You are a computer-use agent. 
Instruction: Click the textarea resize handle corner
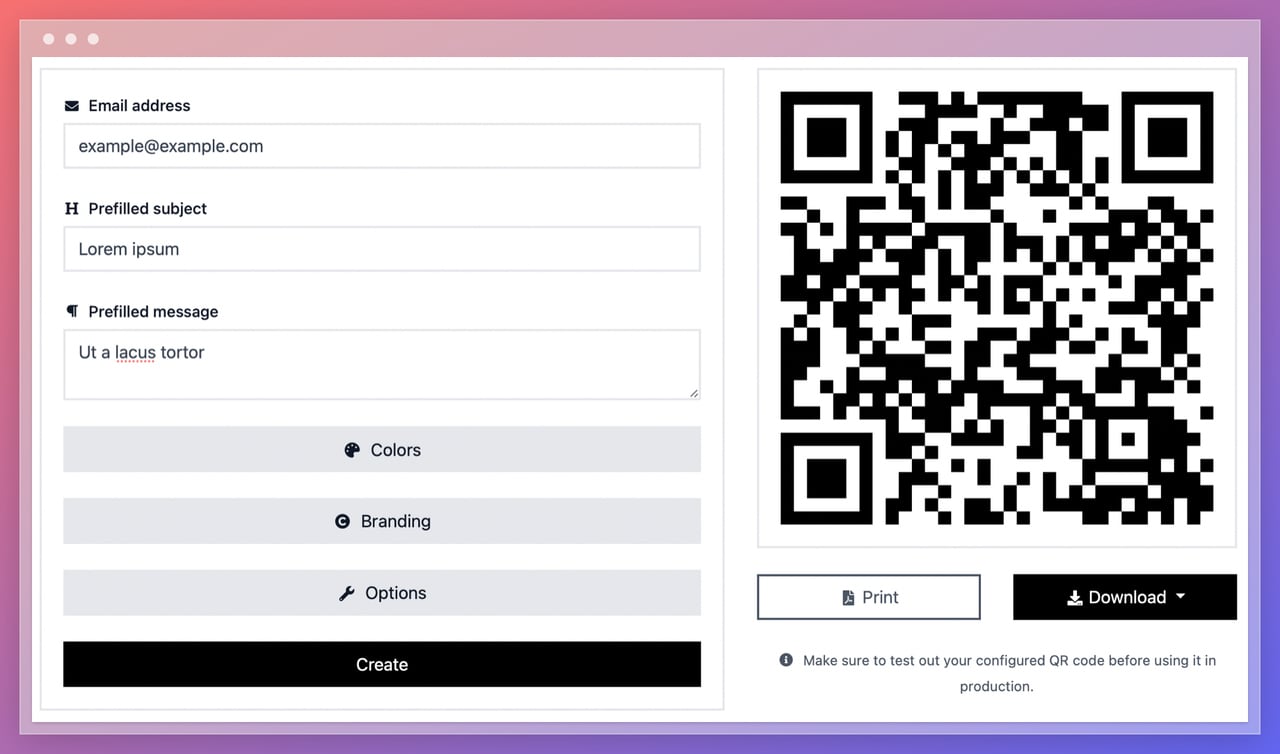[x=693, y=393]
